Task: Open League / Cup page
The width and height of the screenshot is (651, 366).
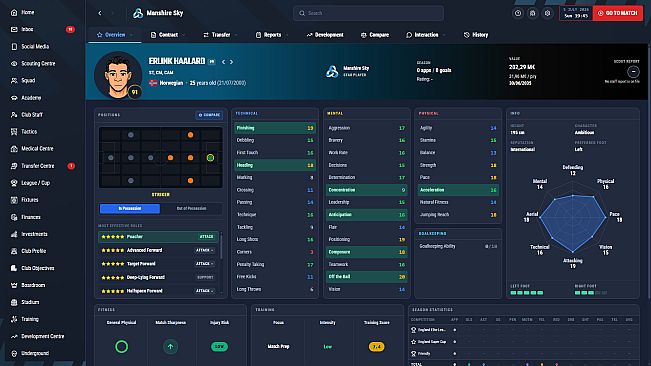Action: pyautogui.click(x=35, y=183)
